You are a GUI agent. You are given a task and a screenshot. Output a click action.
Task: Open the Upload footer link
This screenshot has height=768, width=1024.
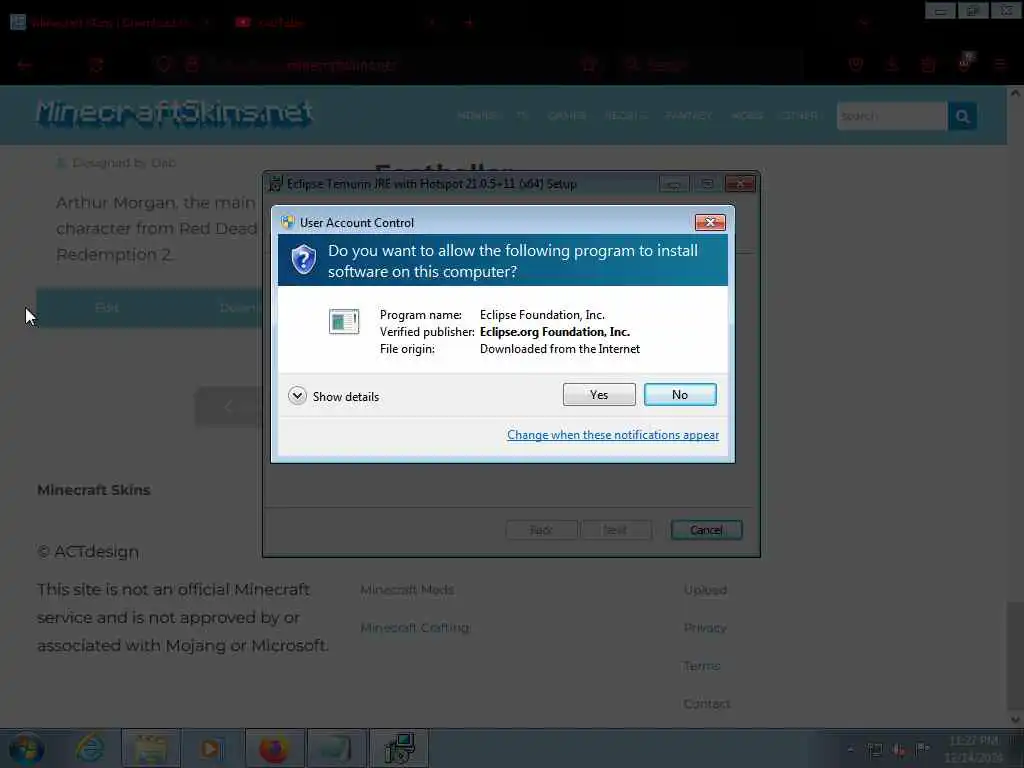[x=705, y=590]
